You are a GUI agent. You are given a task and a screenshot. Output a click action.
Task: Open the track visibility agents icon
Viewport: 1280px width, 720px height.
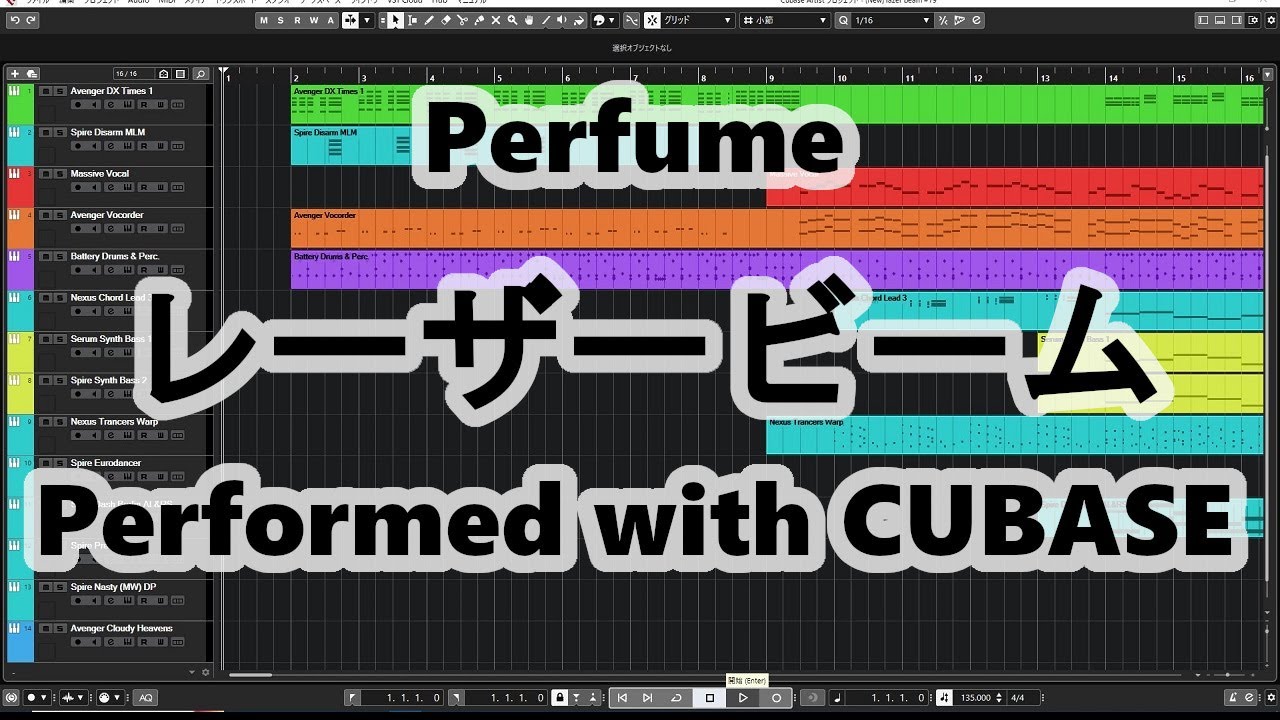point(164,74)
